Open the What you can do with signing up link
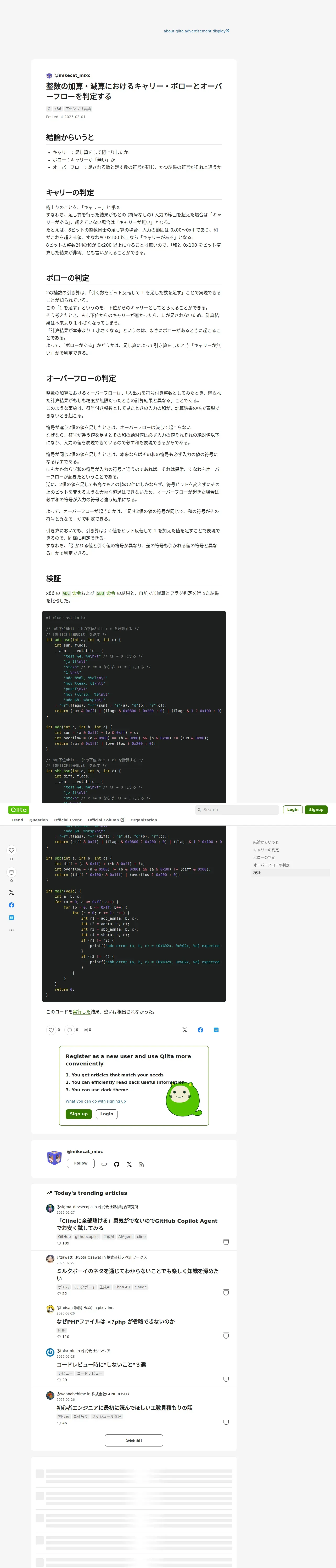This screenshot has height=1568, width=336. click(96, 1101)
